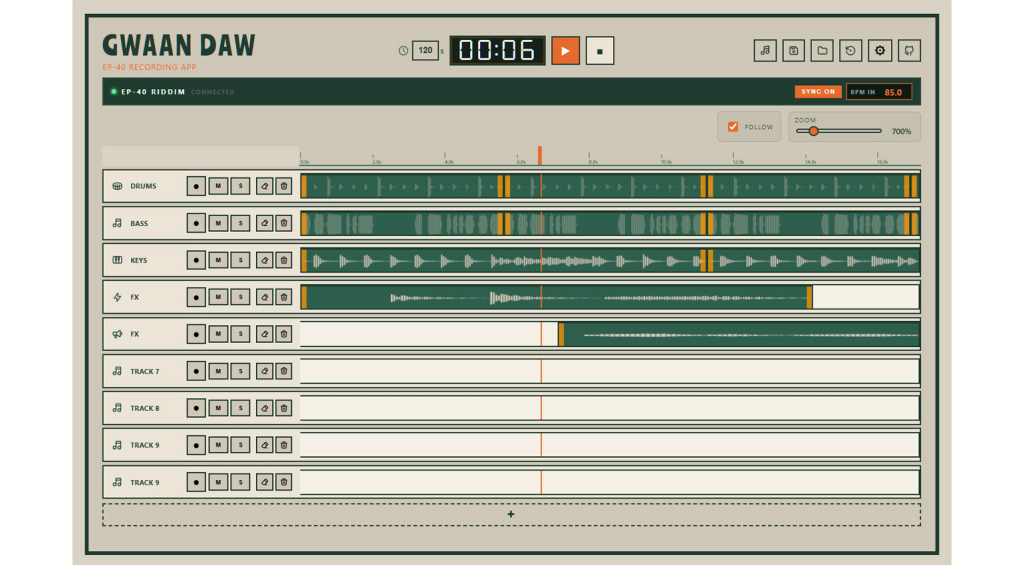Image resolution: width=1024 pixels, height=565 pixels.
Task: Clear the BASS track with eraser icon
Action: (264, 223)
